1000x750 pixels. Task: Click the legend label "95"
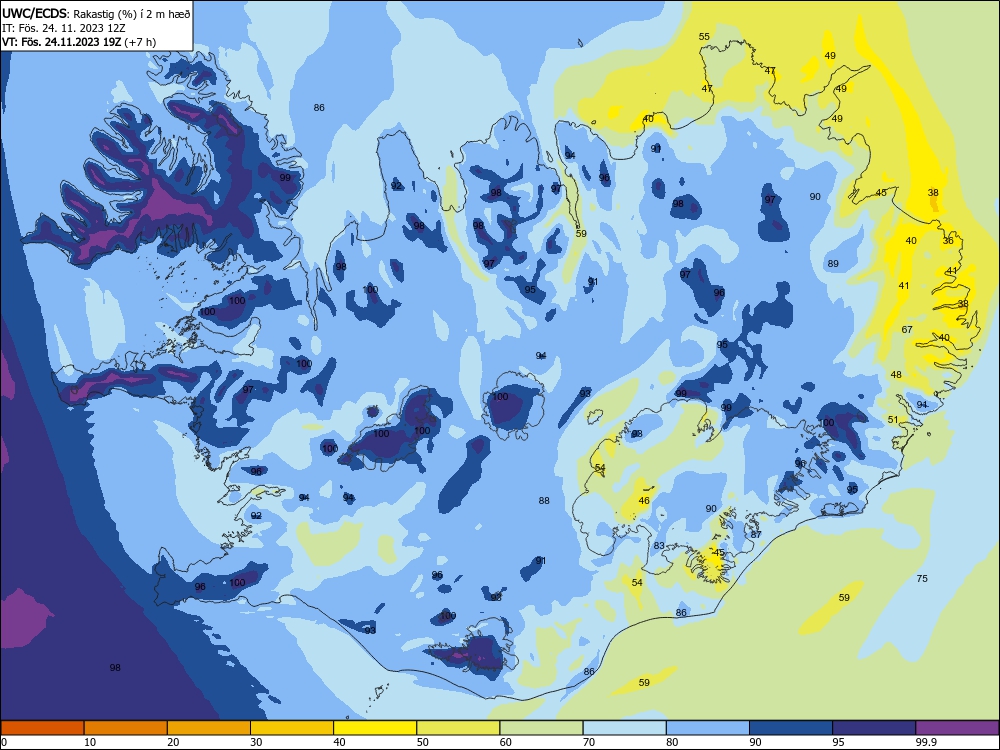tap(838, 742)
